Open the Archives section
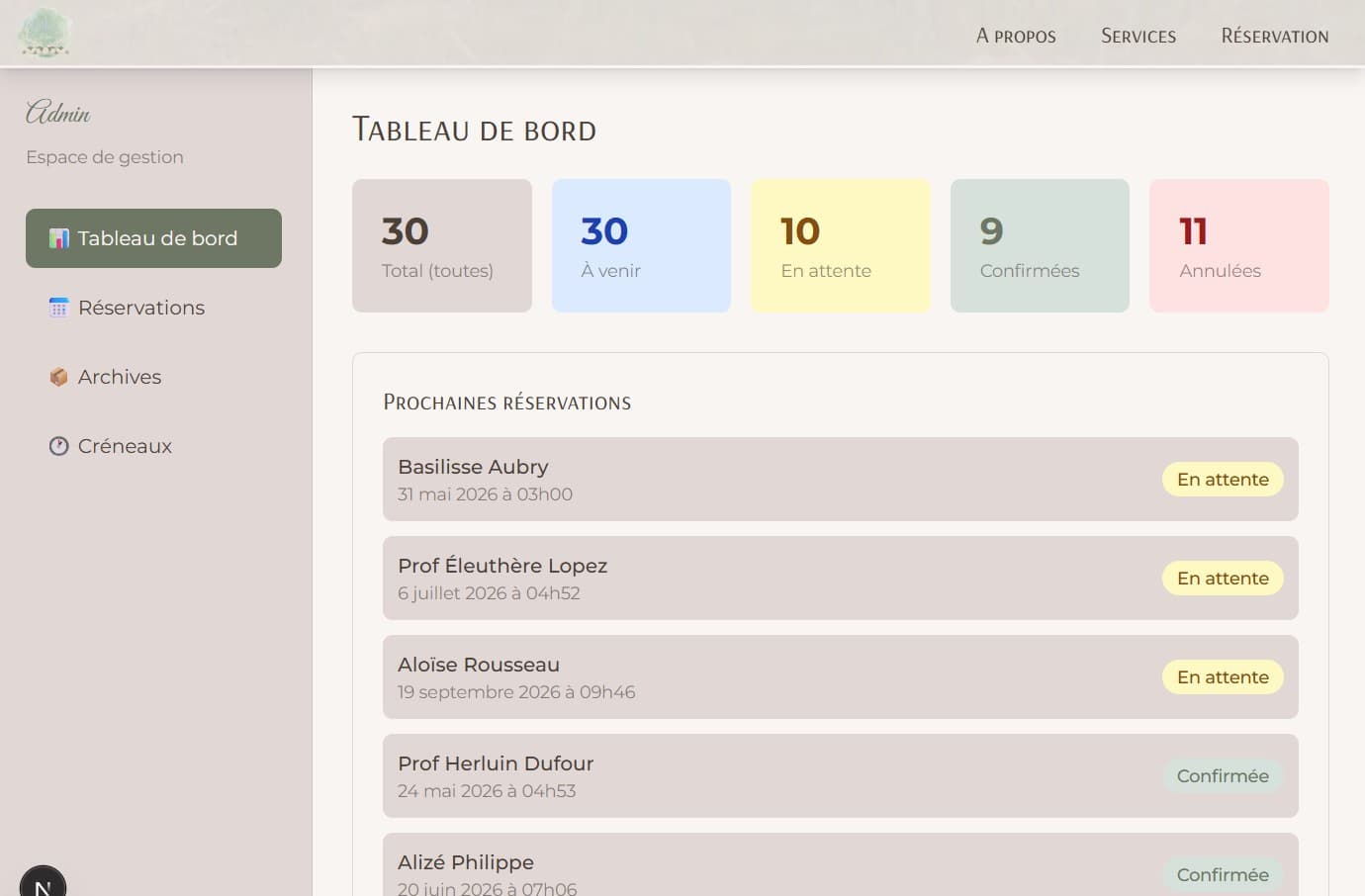1365x896 pixels. pyautogui.click(x=119, y=377)
